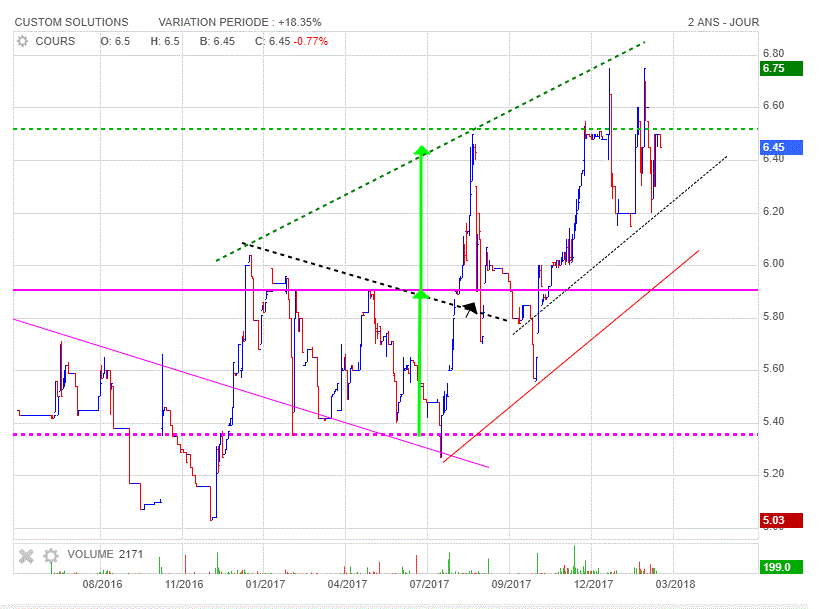Click the red 5.03 low price tag

pyautogui.click(x=781, y=521)
